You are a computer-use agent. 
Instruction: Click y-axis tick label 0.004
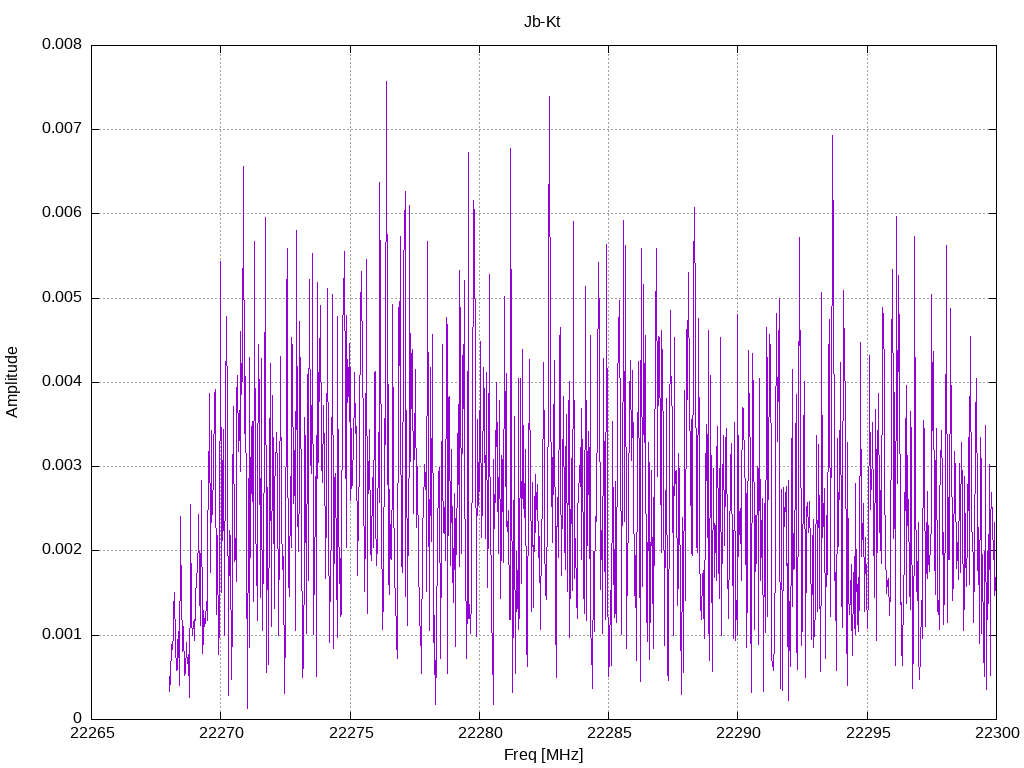coord(62,382)
